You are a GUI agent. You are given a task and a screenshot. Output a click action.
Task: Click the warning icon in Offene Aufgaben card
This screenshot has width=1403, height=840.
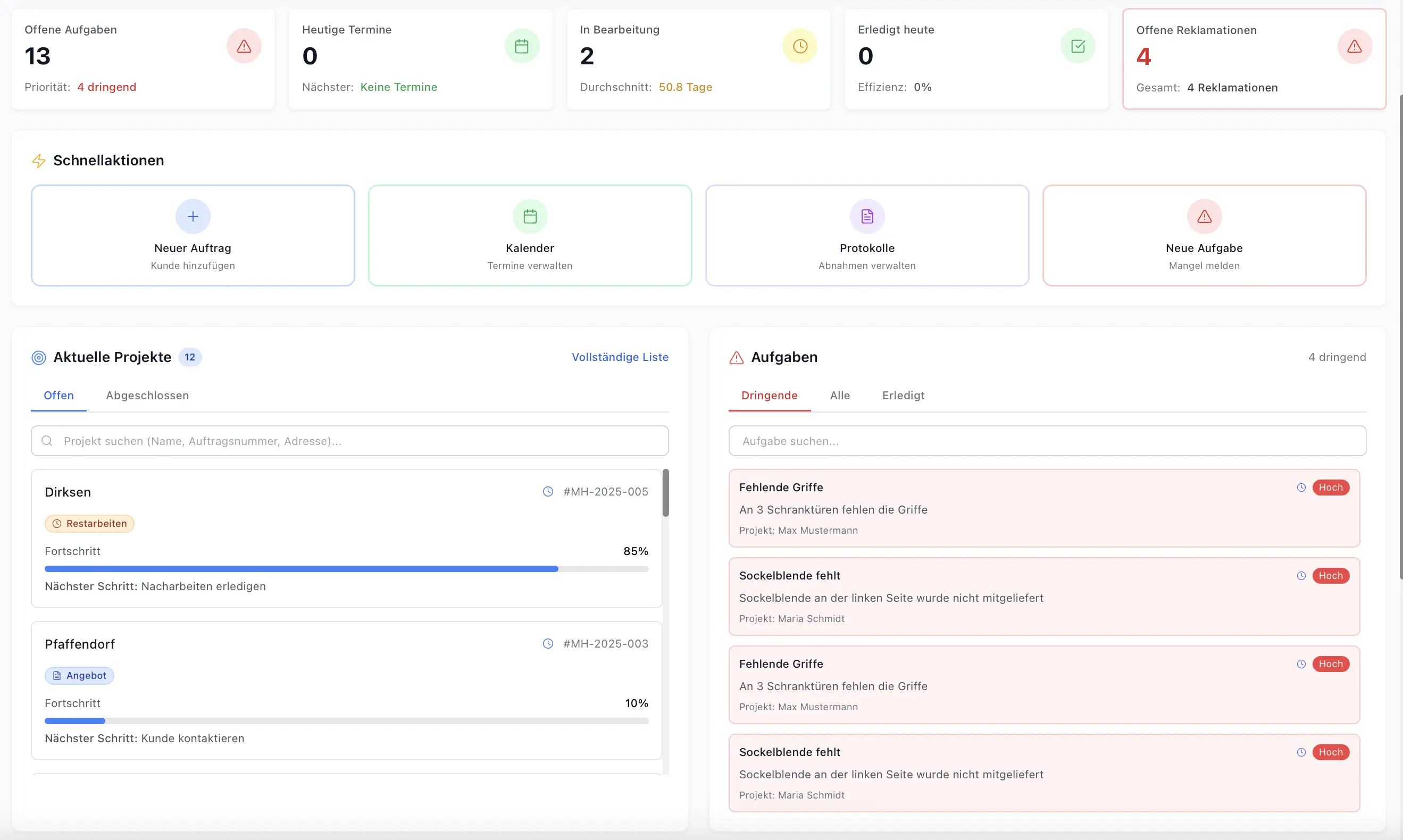(244, 46)
